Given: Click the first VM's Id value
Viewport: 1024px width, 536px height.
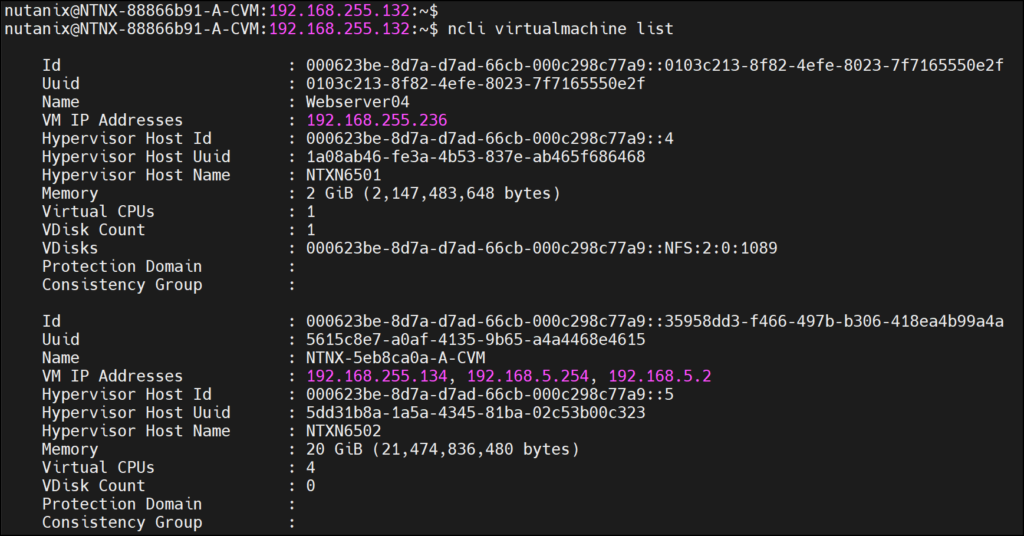Looking at the screenshot, I should (654, 65).
